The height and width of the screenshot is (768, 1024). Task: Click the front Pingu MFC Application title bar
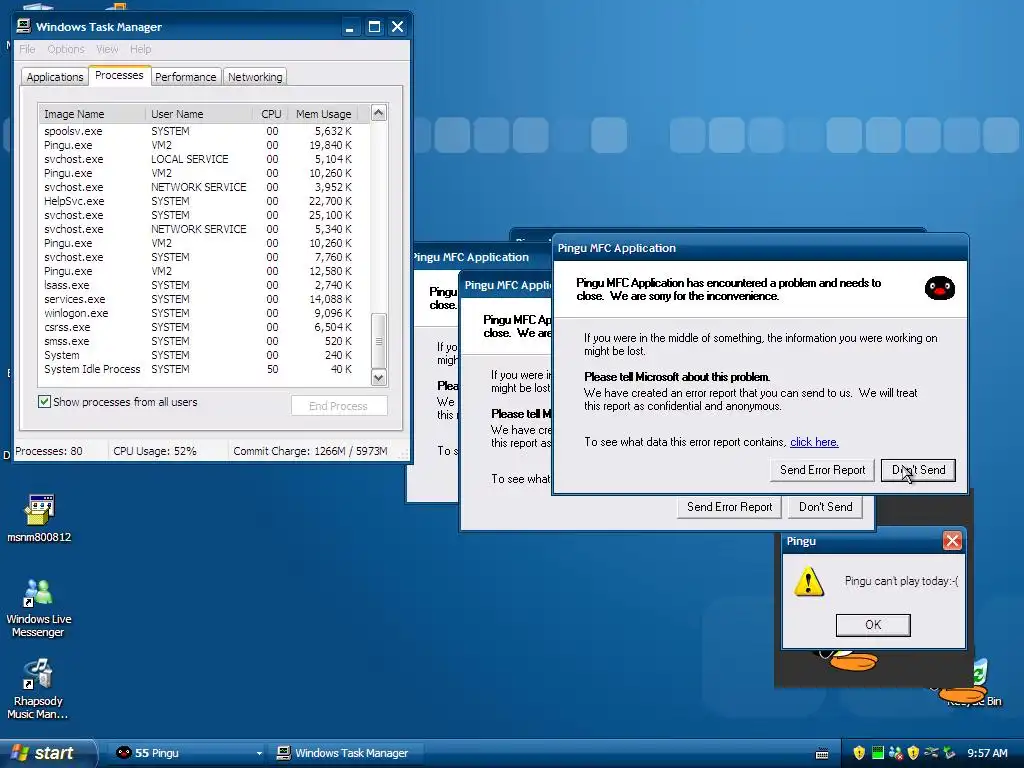coord(760,248)
